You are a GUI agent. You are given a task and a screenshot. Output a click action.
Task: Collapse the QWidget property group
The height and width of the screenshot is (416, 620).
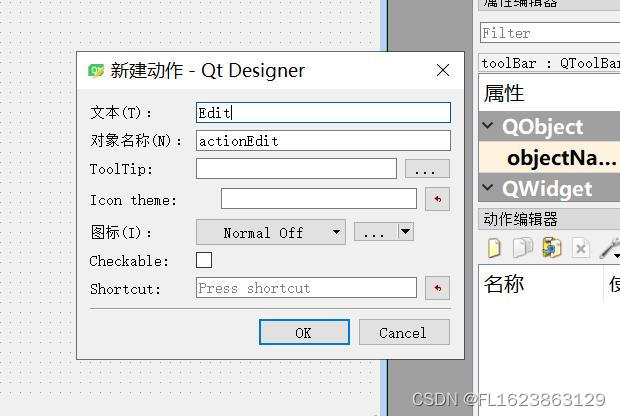pos(488,187)
